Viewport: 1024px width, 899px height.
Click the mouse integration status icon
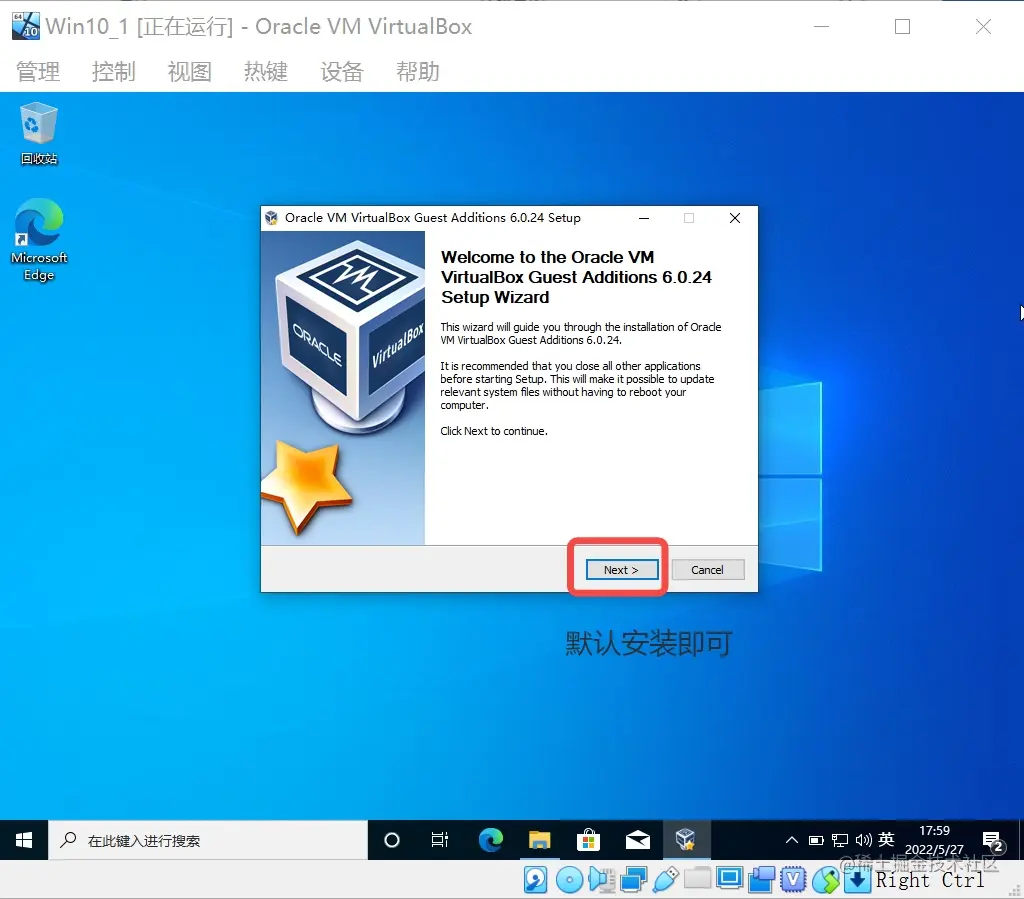[x=825, y=880]
